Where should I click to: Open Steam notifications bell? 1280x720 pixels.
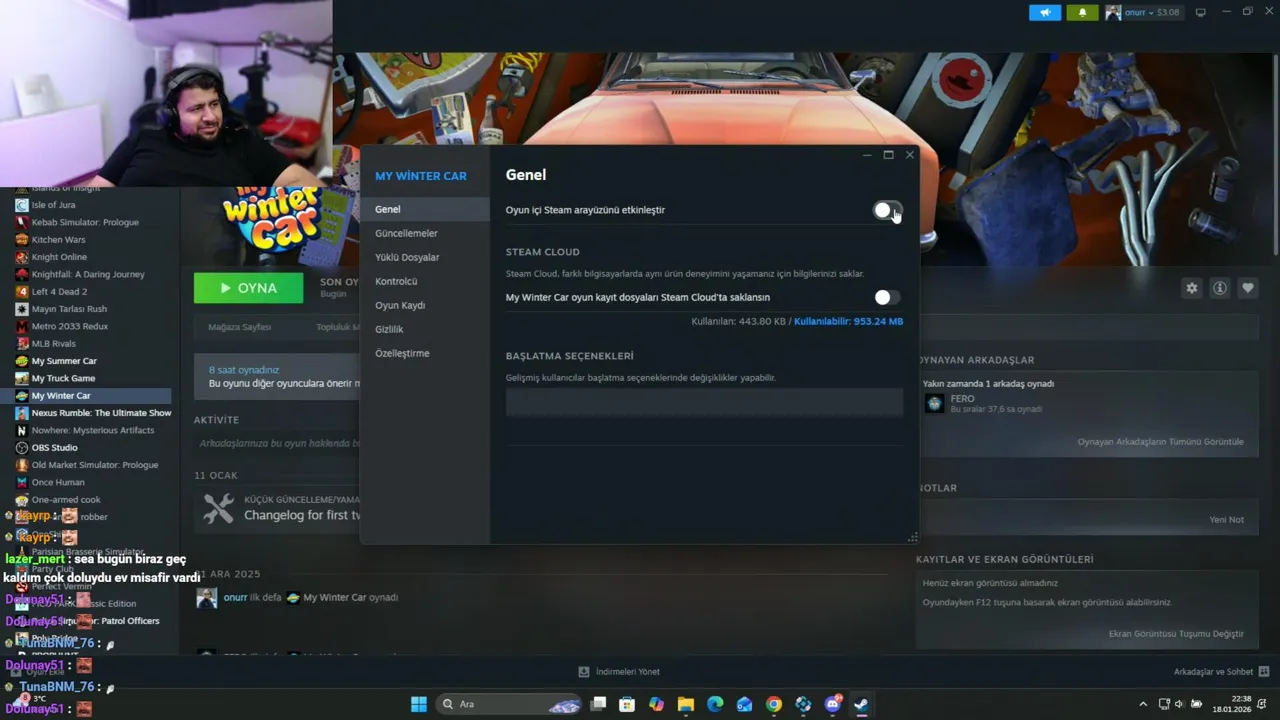point(1082,13)
